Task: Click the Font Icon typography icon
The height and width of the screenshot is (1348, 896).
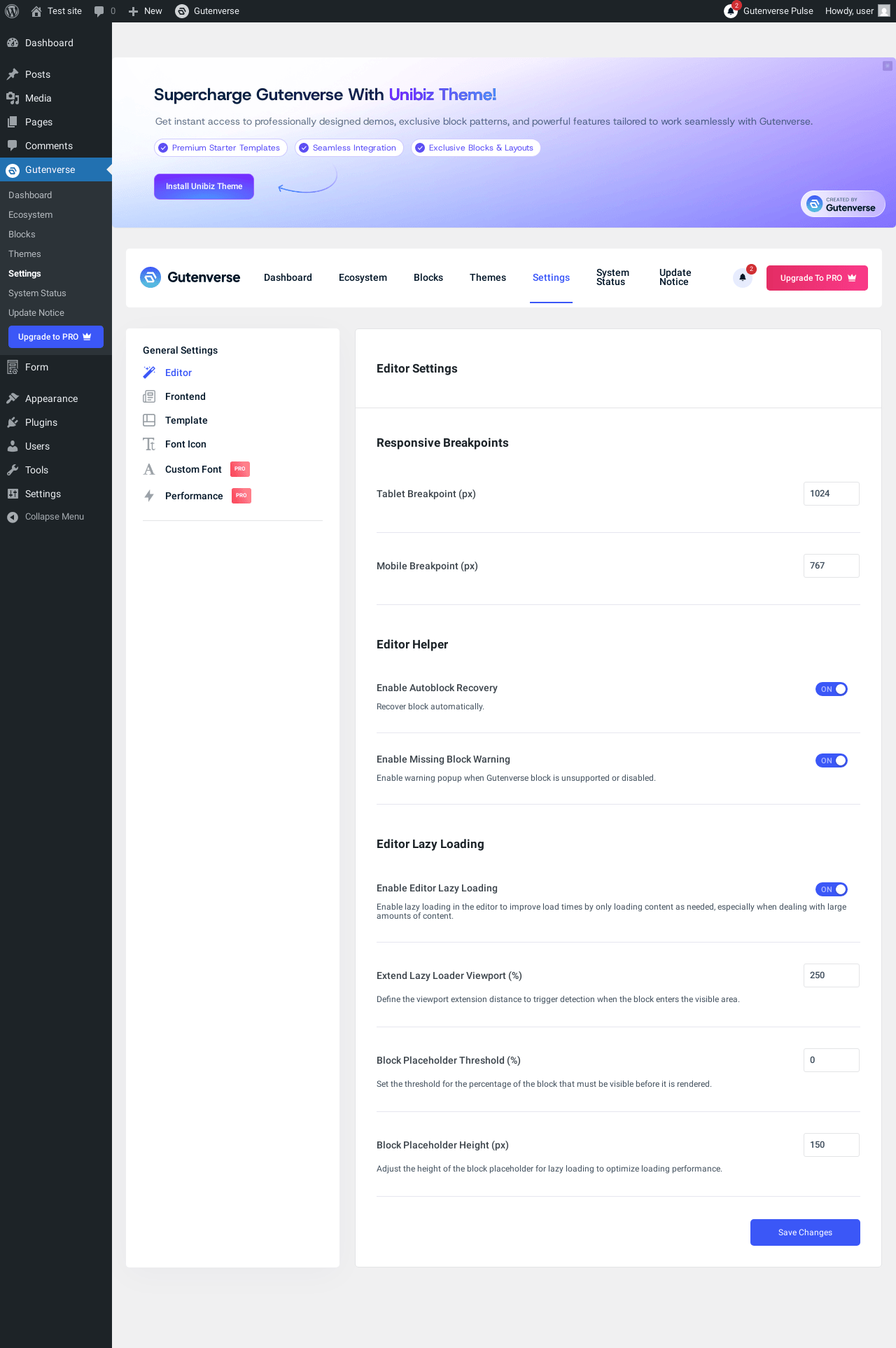Action: coord(149,444)
